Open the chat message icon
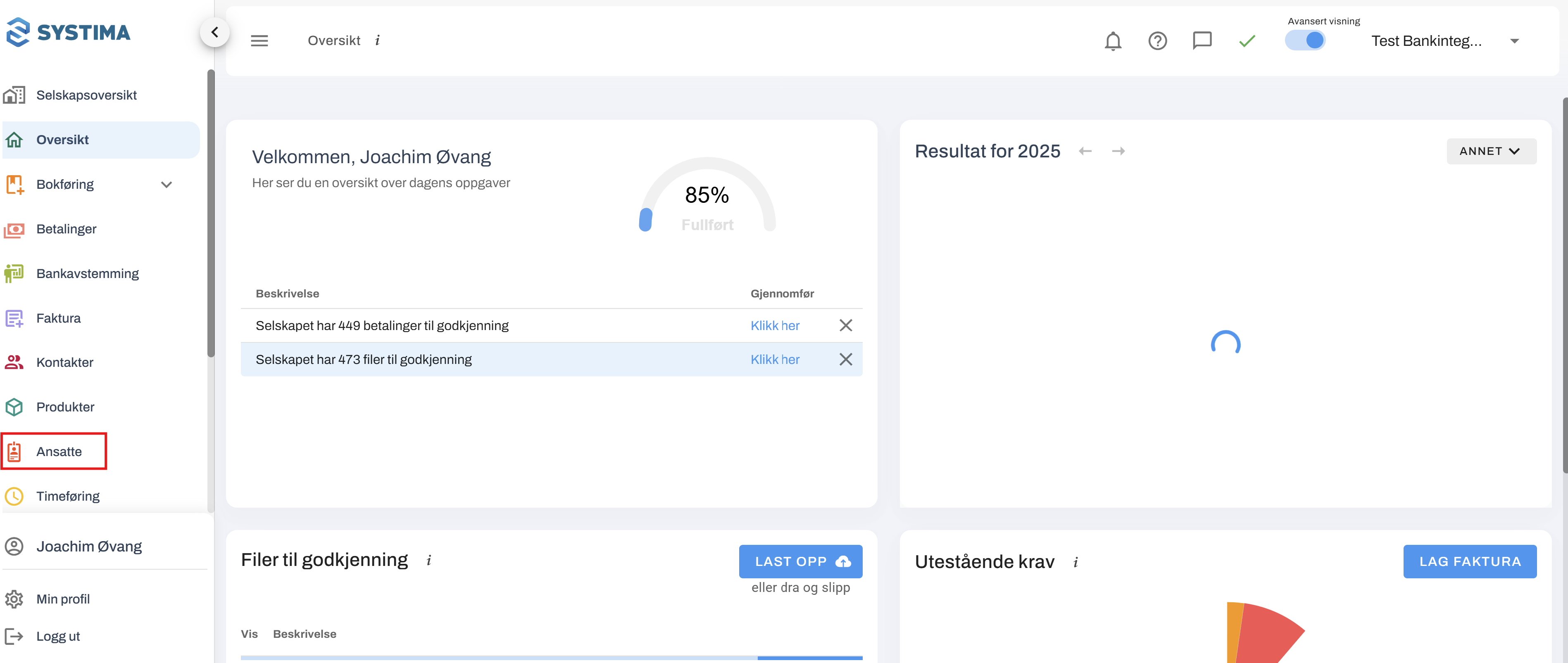The image size is (1568, 663). [x=1202, y=41]
